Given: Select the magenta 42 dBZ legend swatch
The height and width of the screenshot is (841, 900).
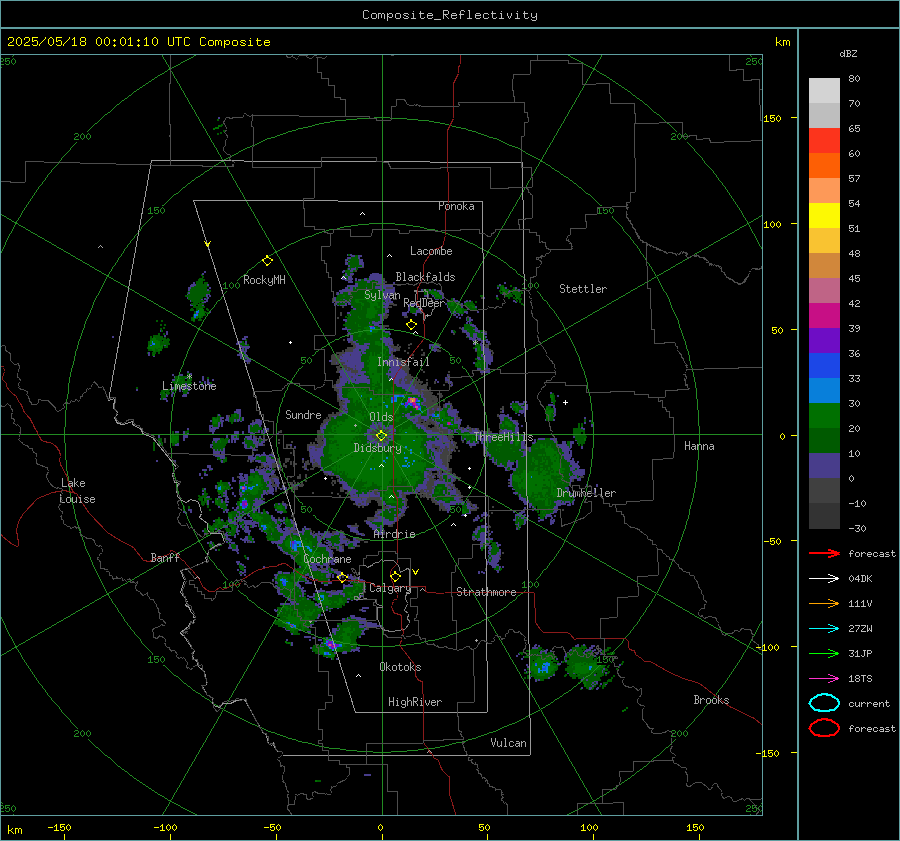Looking at the screenshot, I should pyautogui.click(x=824, y=316).
